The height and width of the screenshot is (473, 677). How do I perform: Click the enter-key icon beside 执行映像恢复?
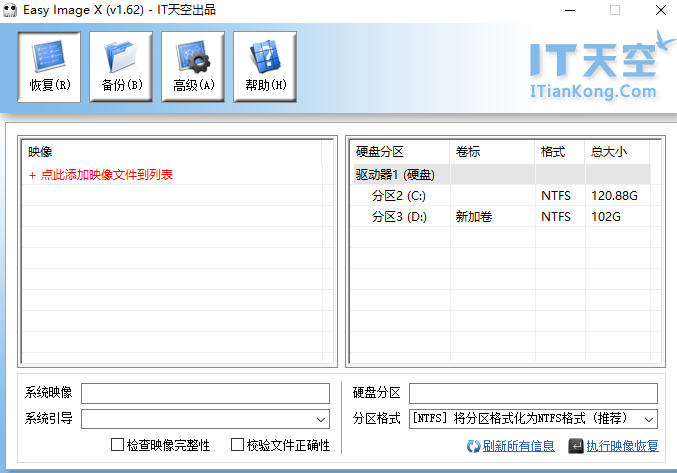pyautogui.click(x=576, y=446)
